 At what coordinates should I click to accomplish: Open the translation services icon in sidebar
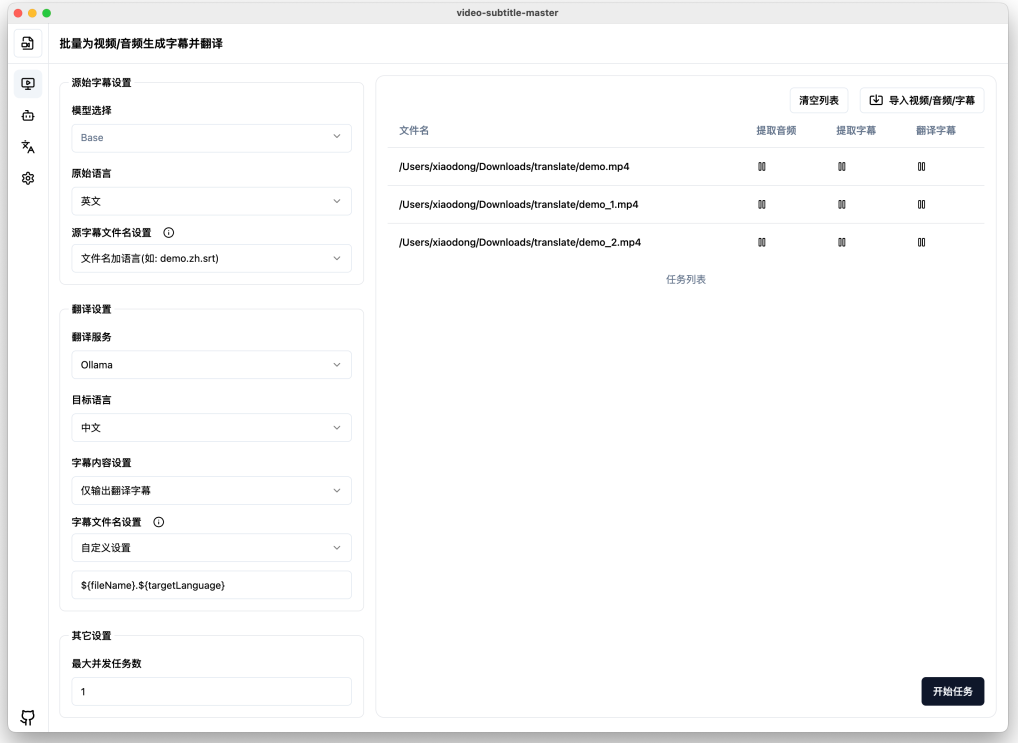pyautogui.click(x=28, y=147)
